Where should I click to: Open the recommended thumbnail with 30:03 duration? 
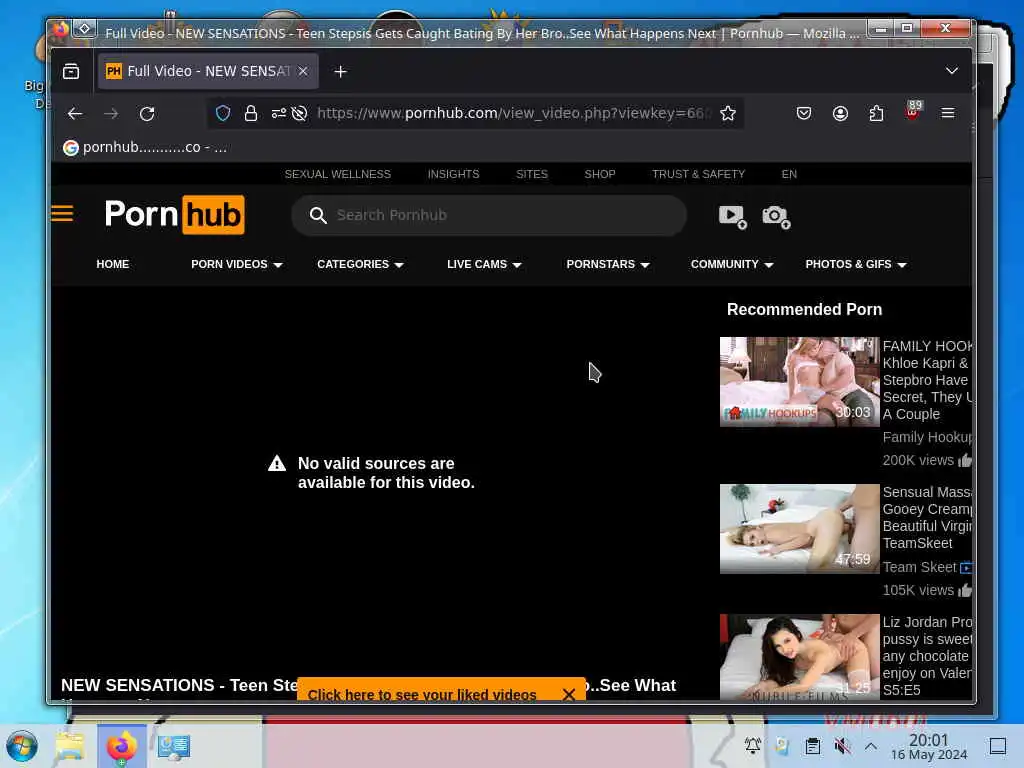tap(799, 382)
